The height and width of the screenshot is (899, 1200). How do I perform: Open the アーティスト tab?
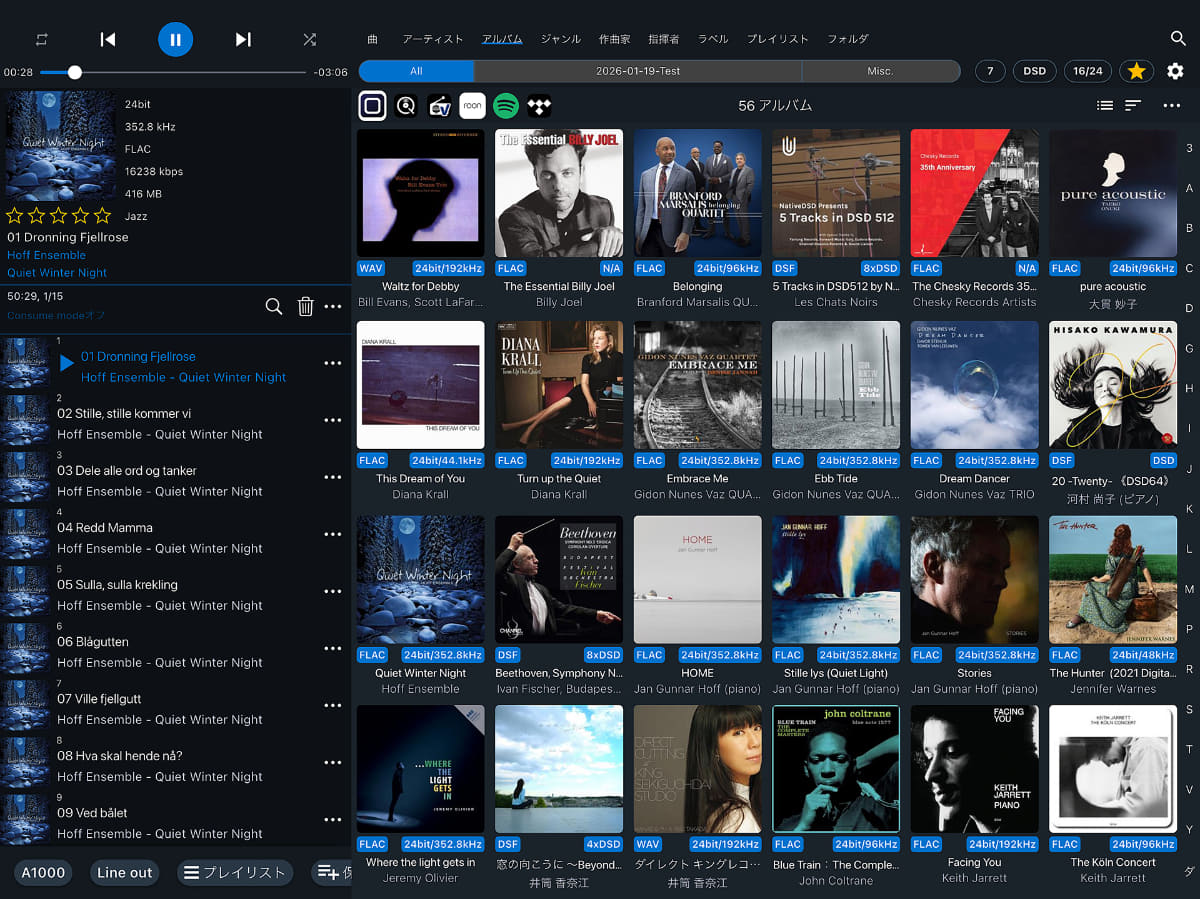pyautogui.click(x=432, y=39)
